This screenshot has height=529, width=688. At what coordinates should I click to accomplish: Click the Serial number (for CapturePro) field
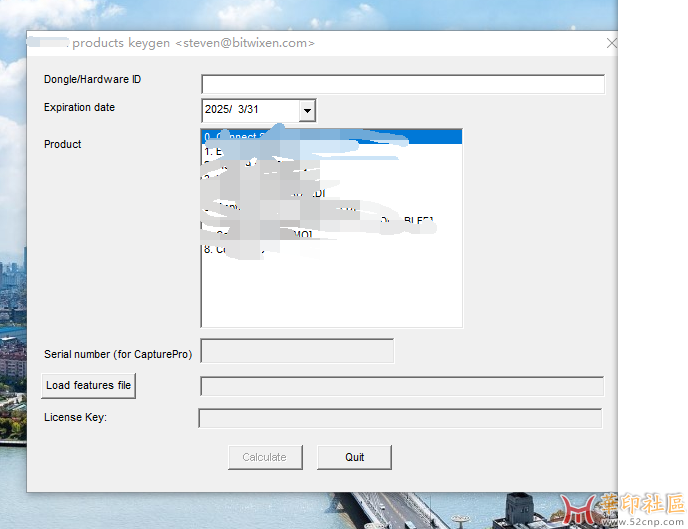click(297, 351)
